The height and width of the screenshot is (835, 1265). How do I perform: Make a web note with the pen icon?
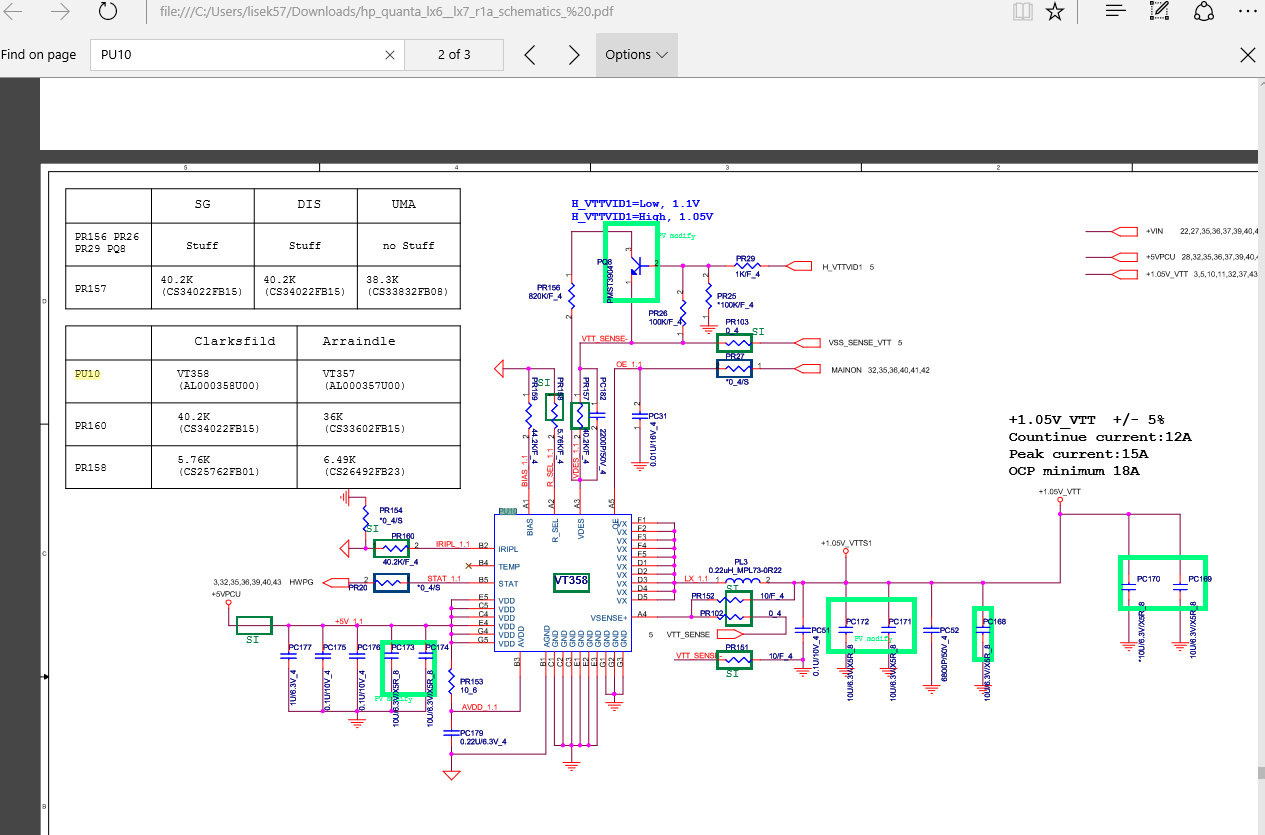click(x=1160, y=12)
